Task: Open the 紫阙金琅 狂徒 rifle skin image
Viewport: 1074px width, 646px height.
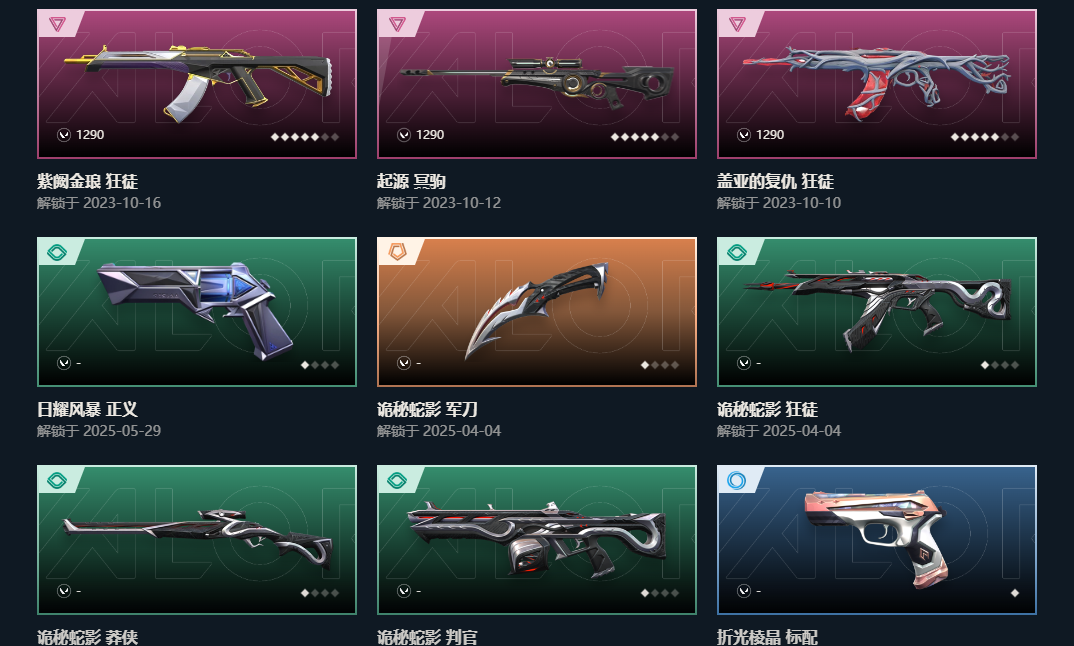Action: coord(199,79)
